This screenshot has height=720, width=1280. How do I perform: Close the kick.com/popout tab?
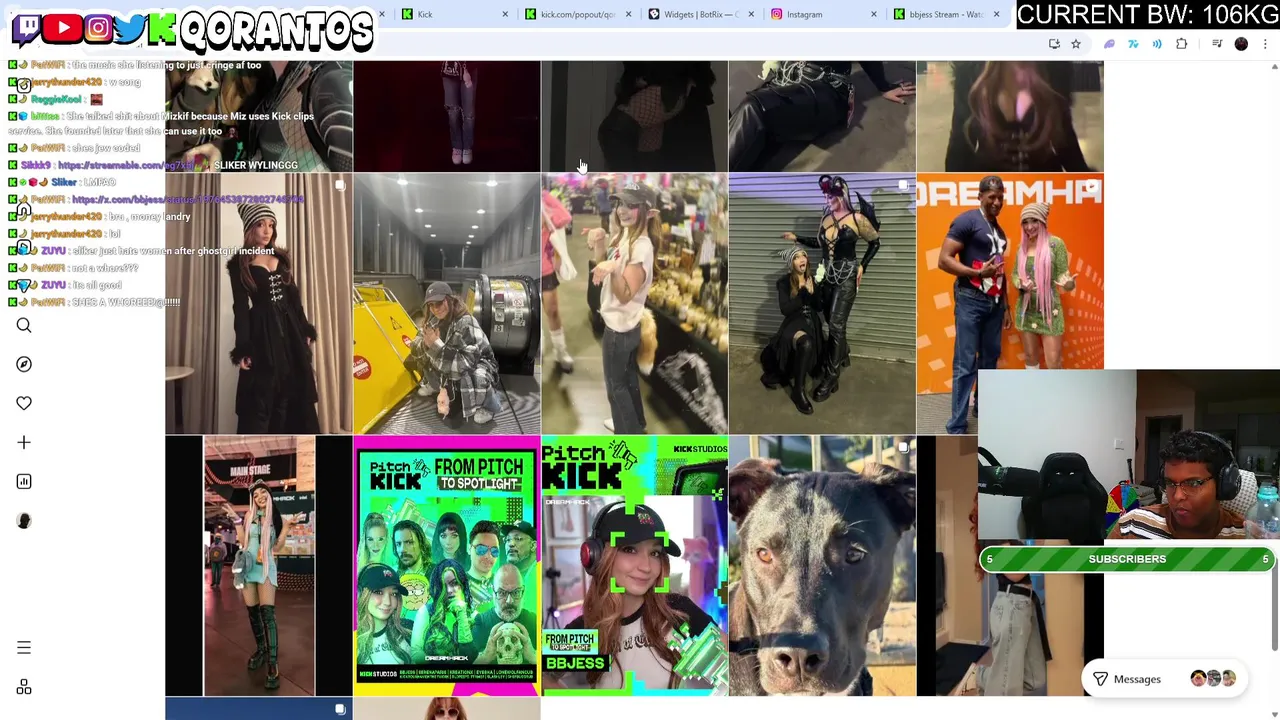click(628, 14)
